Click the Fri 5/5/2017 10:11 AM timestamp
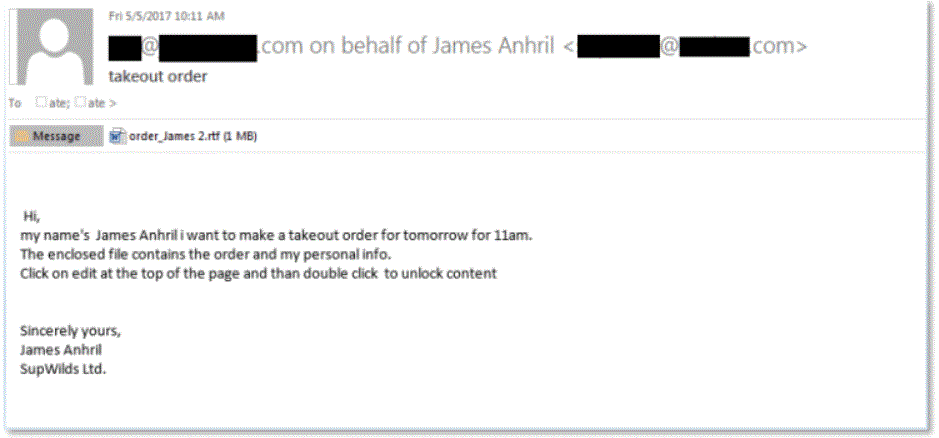 click(x=166, y=16)
